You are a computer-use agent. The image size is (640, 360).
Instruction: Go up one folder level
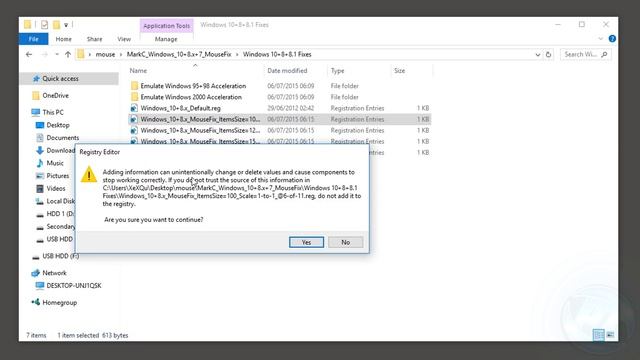(x=68, y=54)
